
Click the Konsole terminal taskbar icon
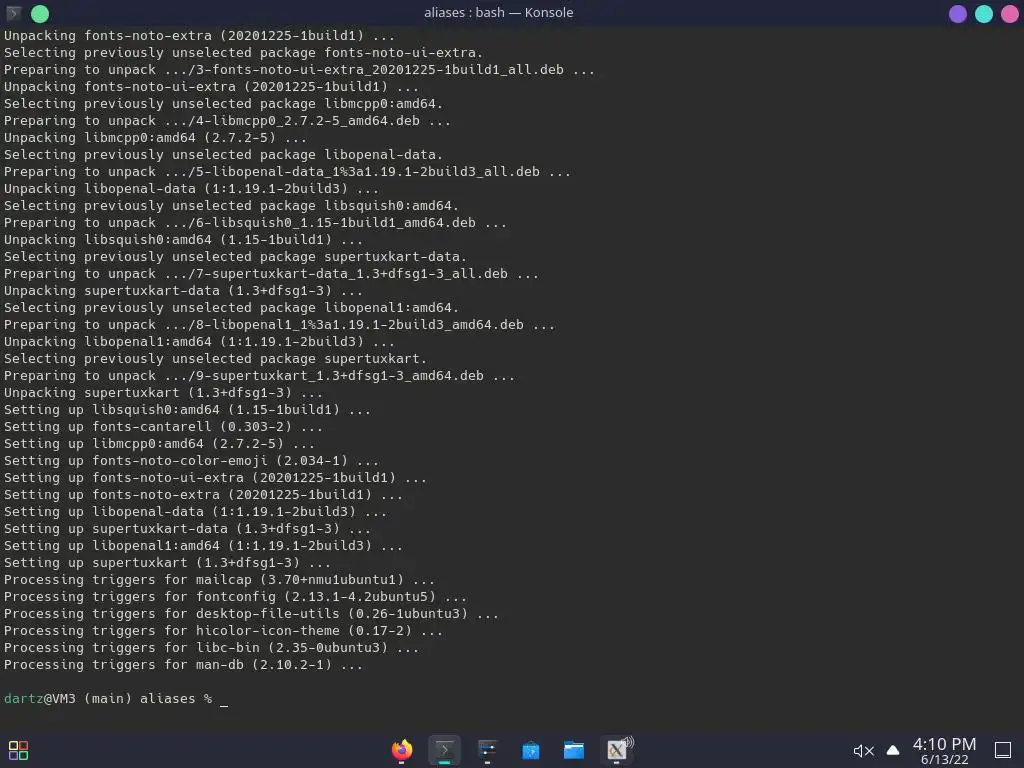[x=445, y=750]
